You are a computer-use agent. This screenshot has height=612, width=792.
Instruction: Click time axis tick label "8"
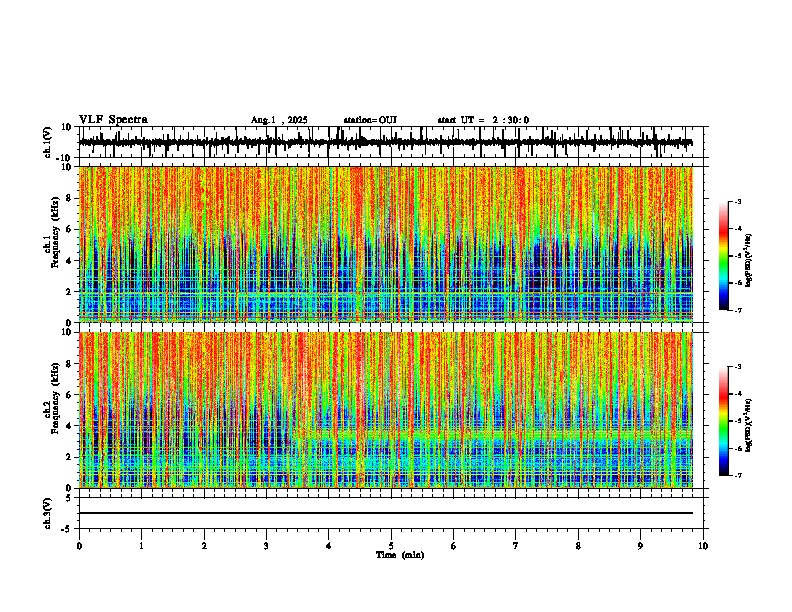[578, 546]
